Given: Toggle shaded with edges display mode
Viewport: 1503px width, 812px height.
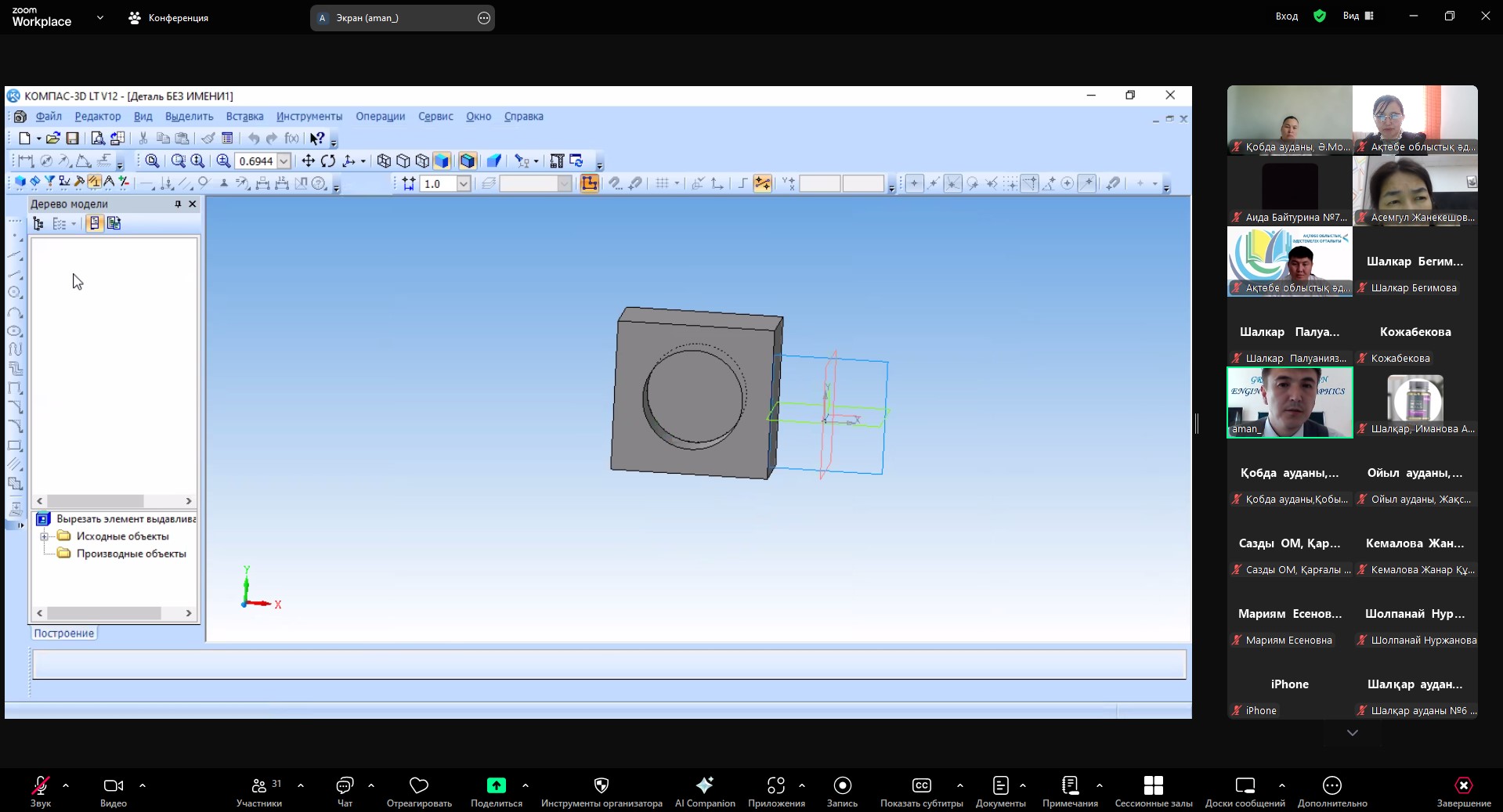Looking at the screenshot, I should 468,161.
